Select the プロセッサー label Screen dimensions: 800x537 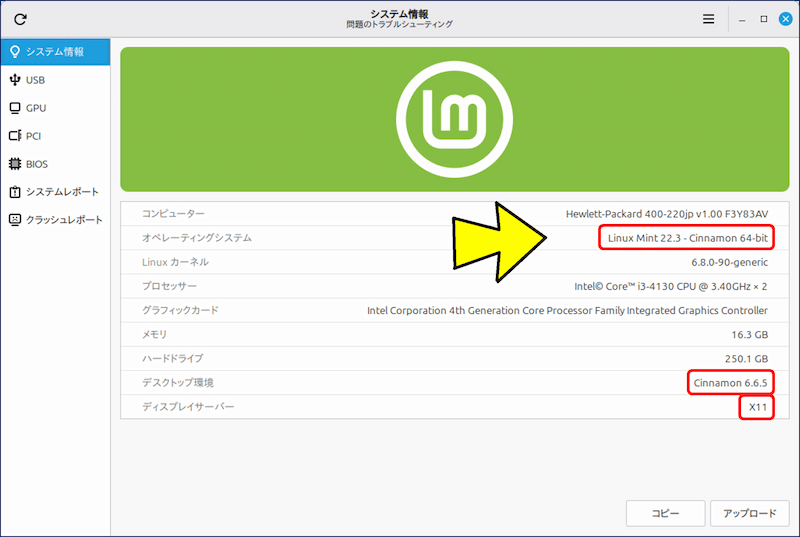click(x=169, y=286)
